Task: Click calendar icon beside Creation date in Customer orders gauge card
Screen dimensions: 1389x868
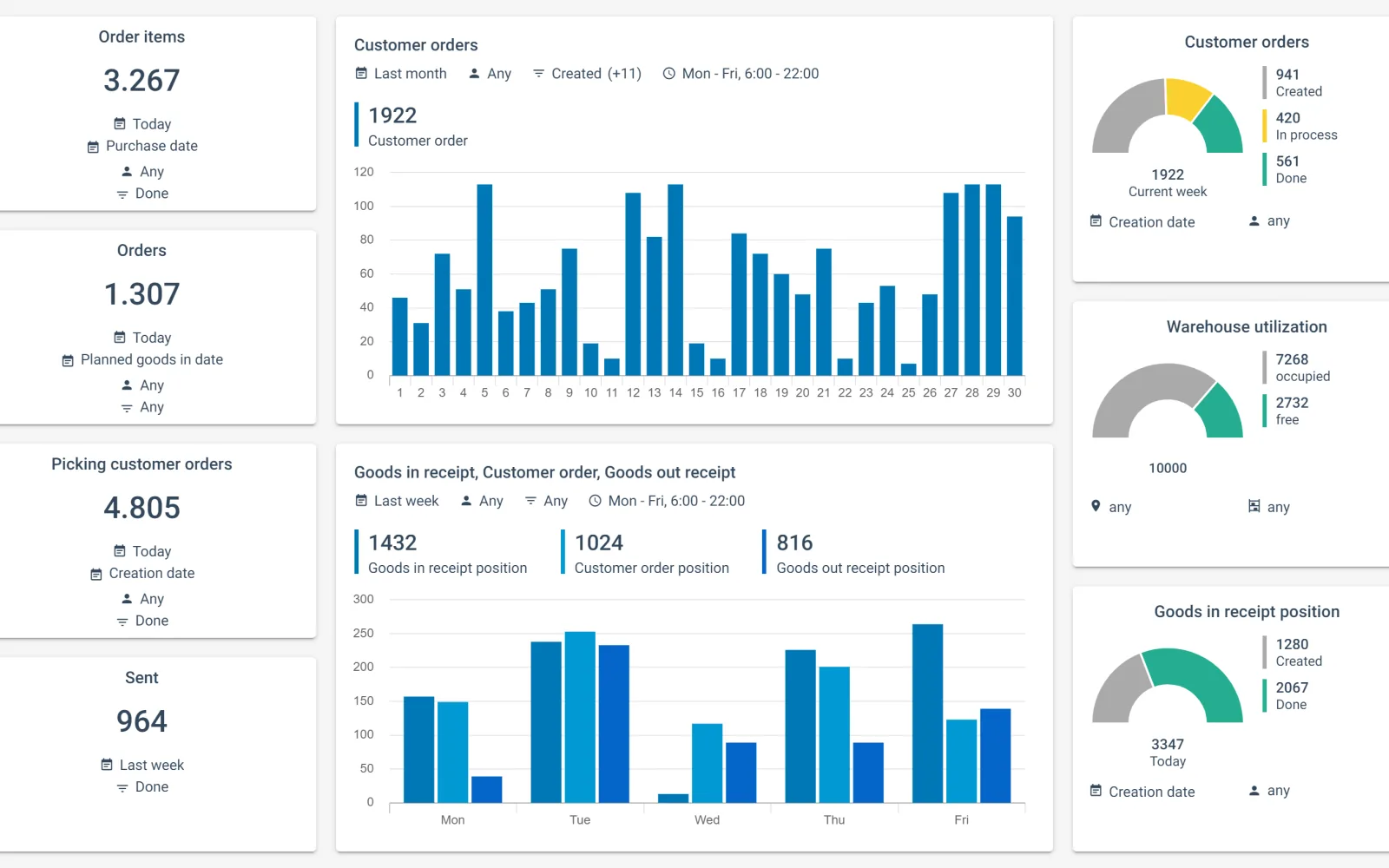Action: [1096, 221]
